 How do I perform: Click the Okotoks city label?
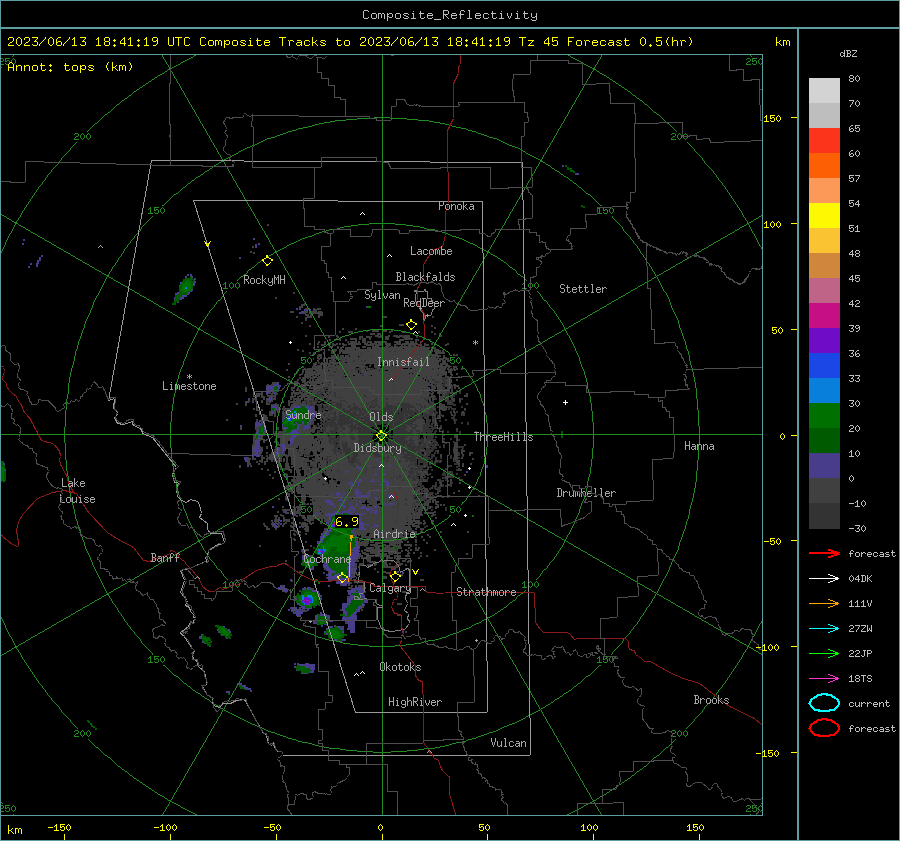coord(400,667)
